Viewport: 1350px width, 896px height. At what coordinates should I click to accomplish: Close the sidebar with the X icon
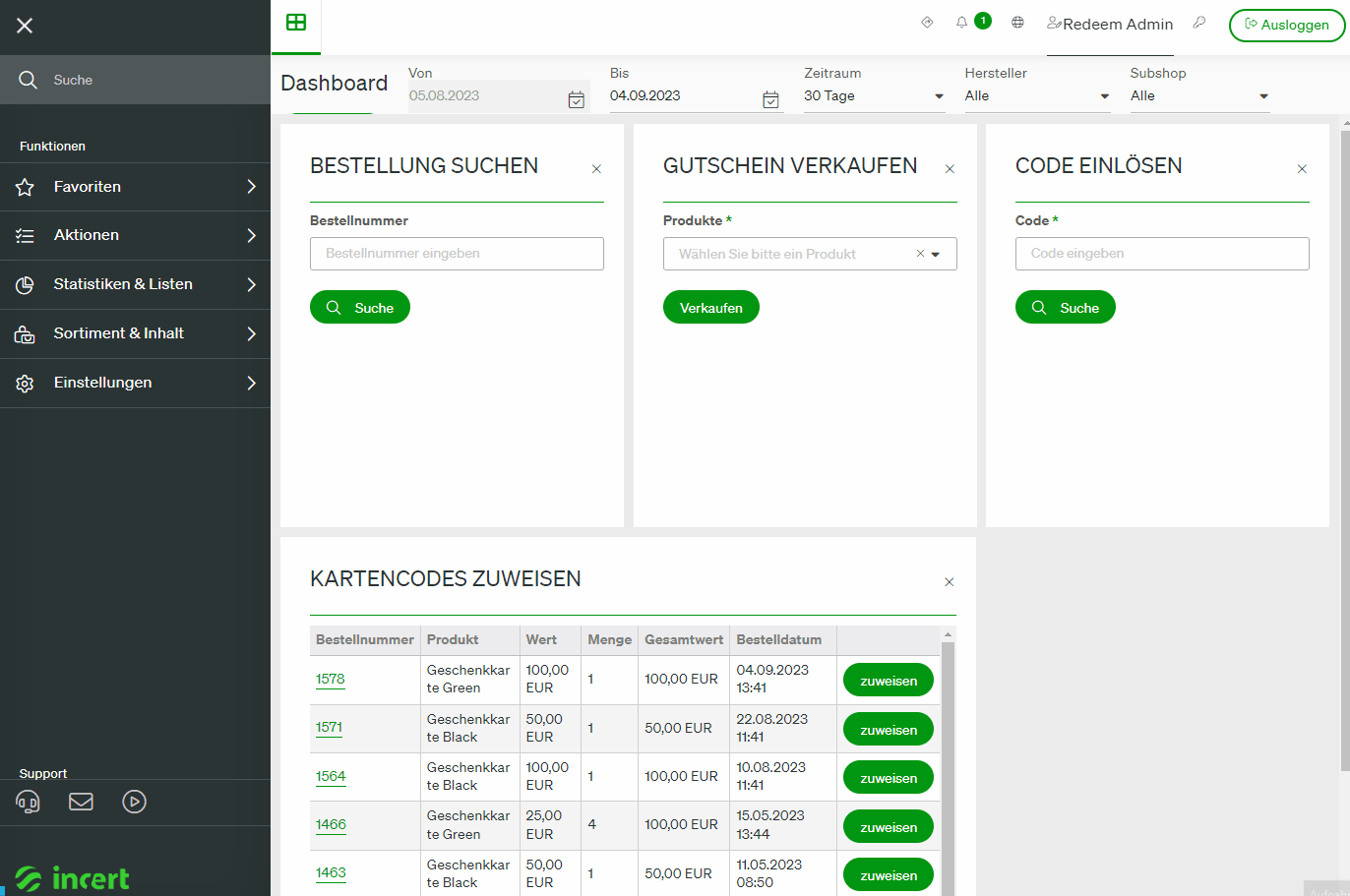[25, 26]
